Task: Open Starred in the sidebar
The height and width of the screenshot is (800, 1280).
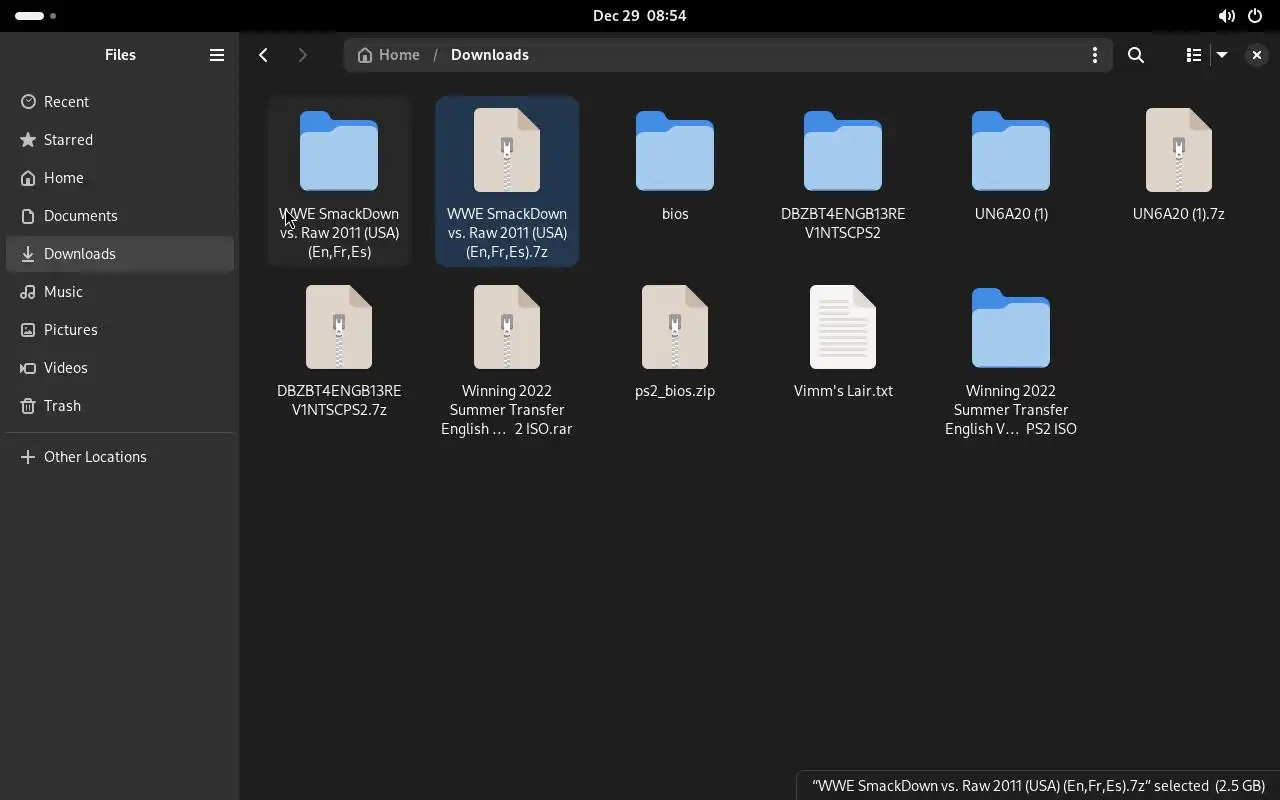Action: pyautogui.click(x=120, y=140)
